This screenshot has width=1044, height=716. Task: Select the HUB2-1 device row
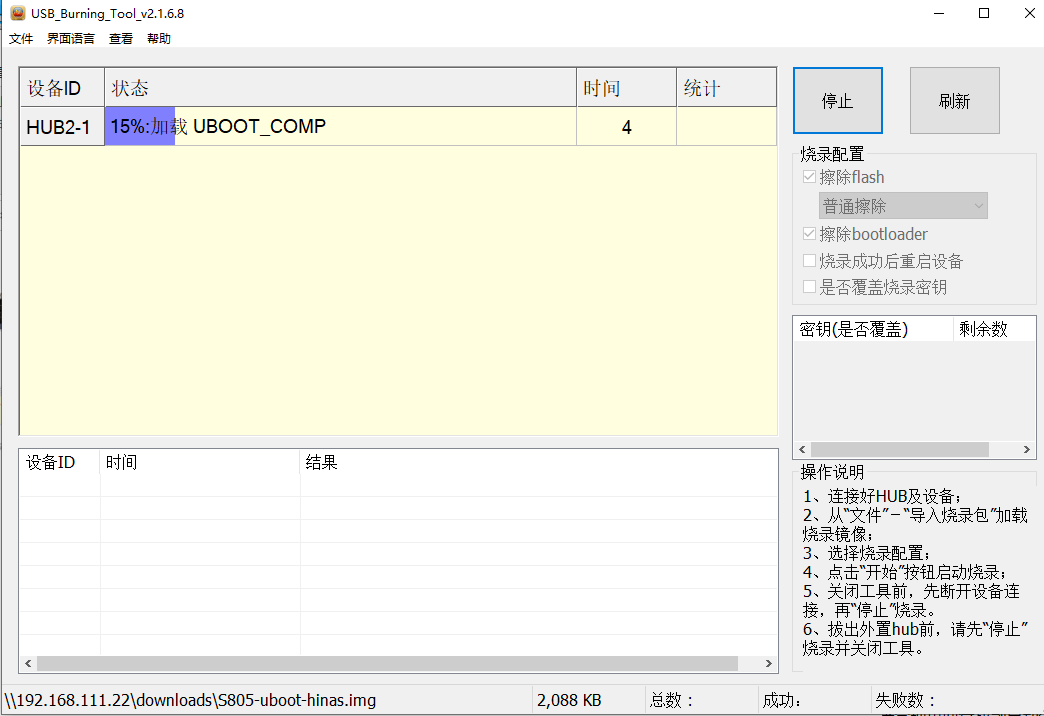pyautogui.click(x=62, y=128)
